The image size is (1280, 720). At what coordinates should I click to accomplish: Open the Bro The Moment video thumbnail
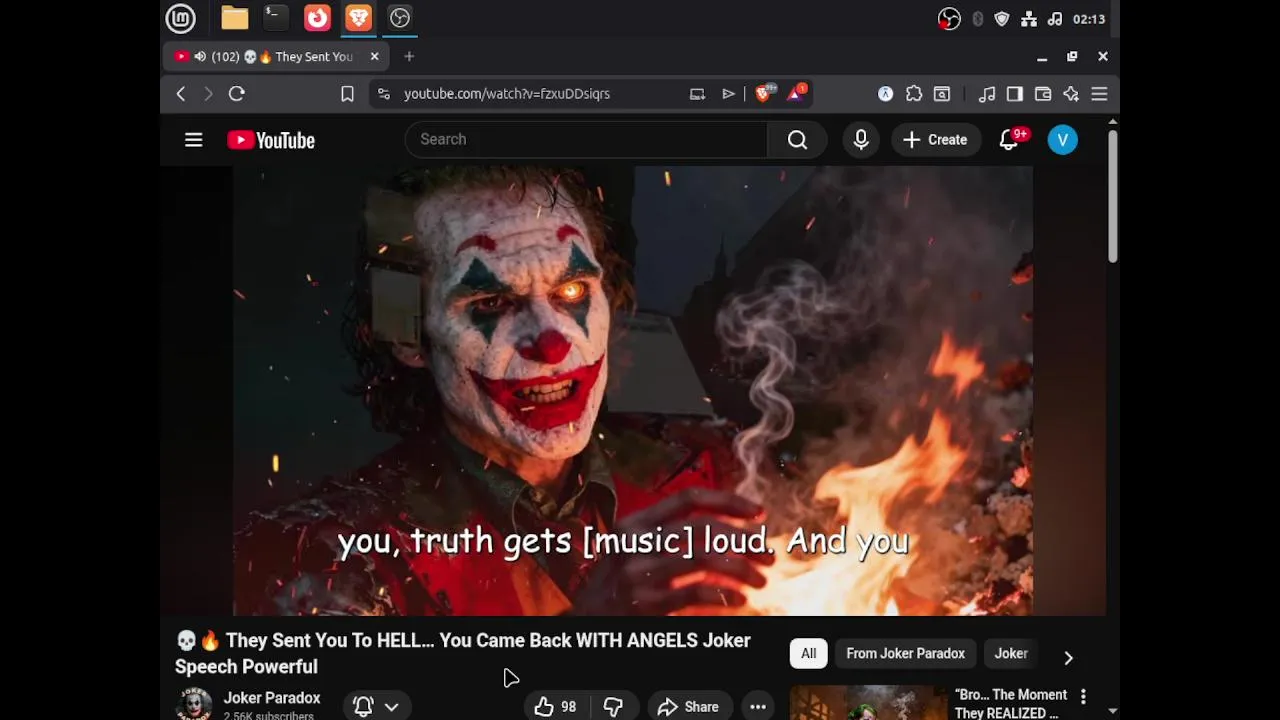click(x=867, y=703)
